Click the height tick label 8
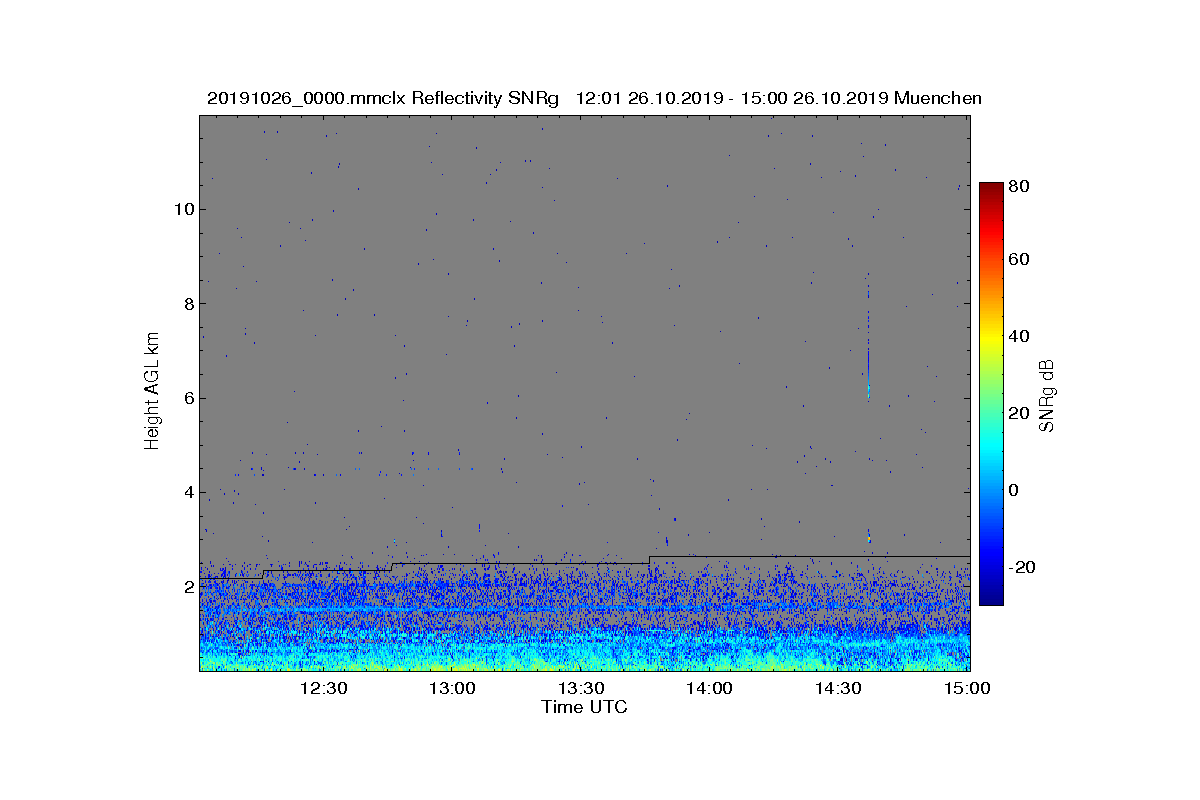The image size is (1200, 800). [188, 303]
